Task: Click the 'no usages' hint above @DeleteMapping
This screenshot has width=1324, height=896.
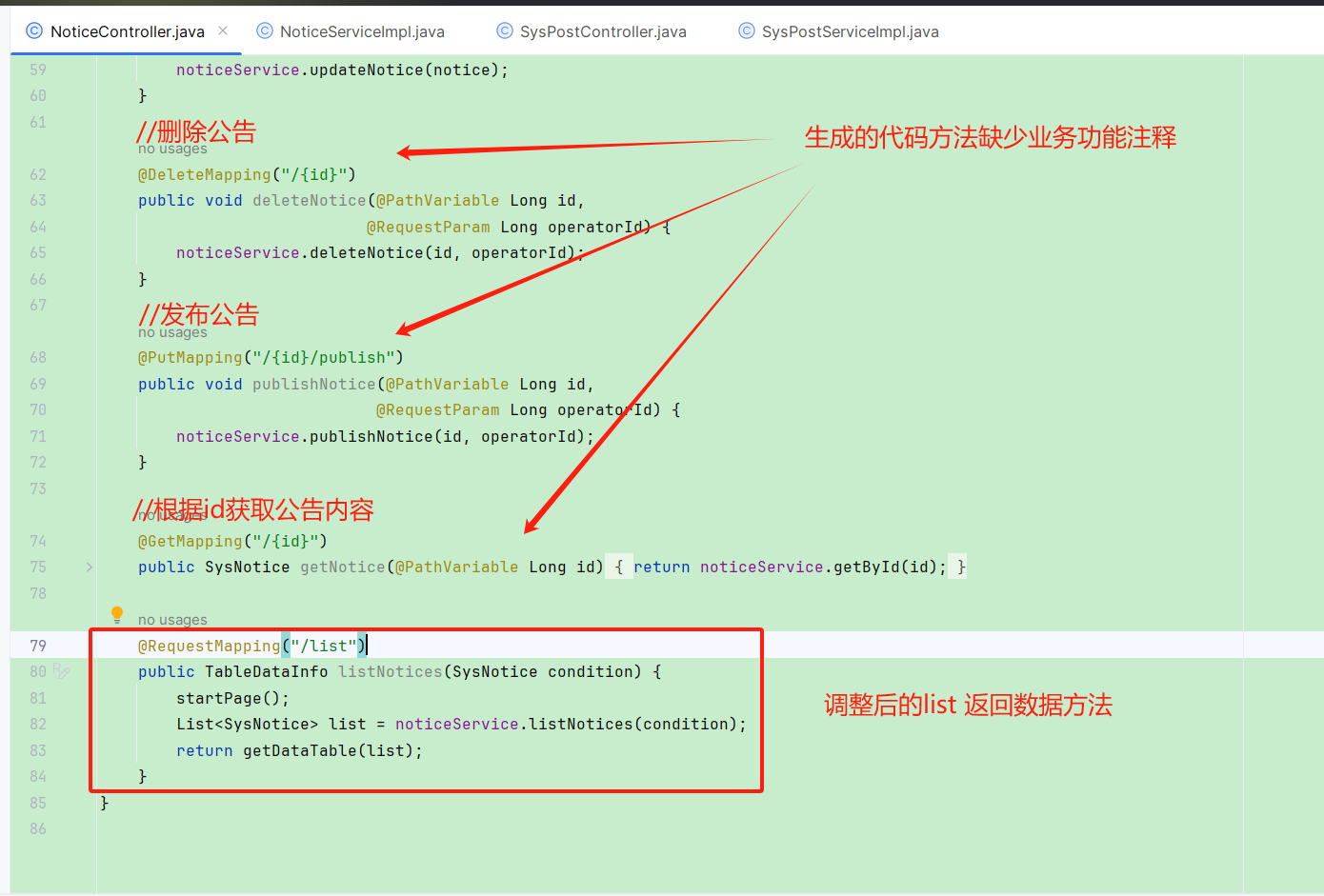Action: [172, 149]
